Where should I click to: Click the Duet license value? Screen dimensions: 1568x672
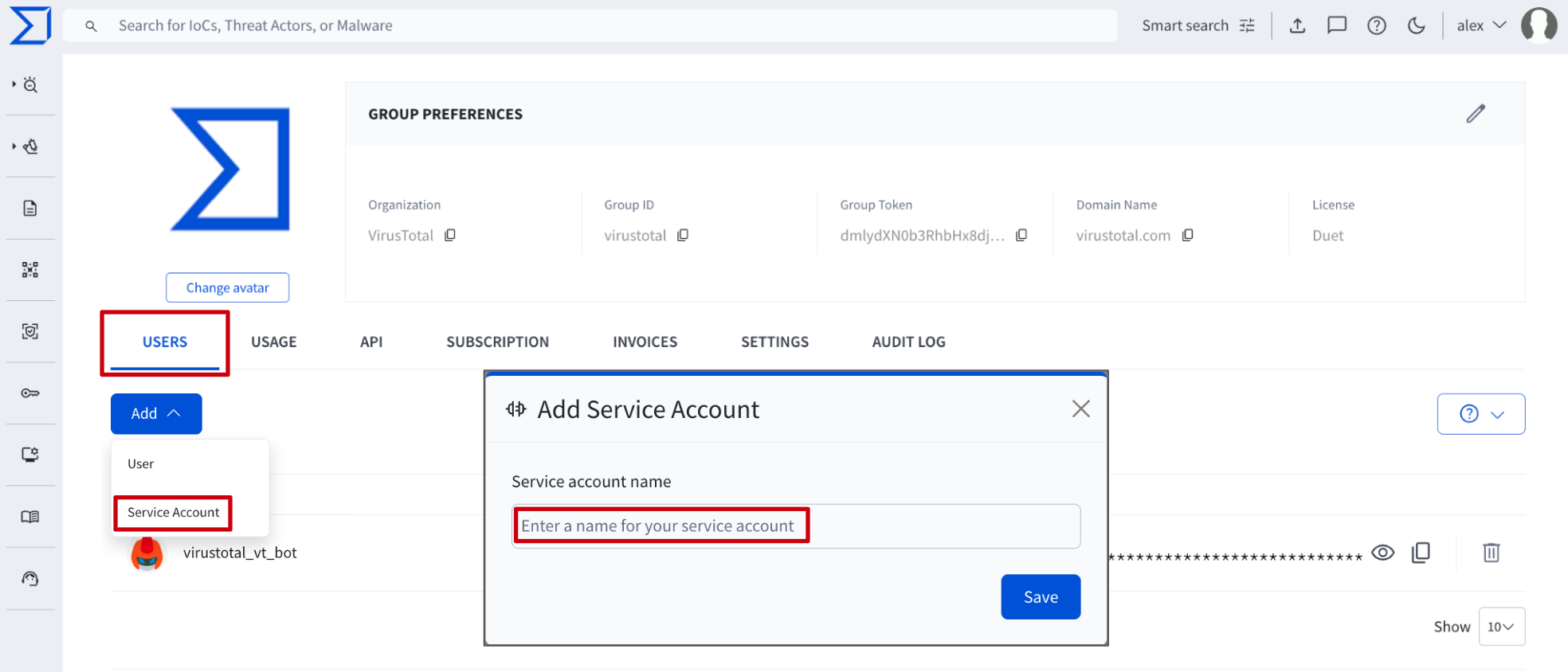1328,236
